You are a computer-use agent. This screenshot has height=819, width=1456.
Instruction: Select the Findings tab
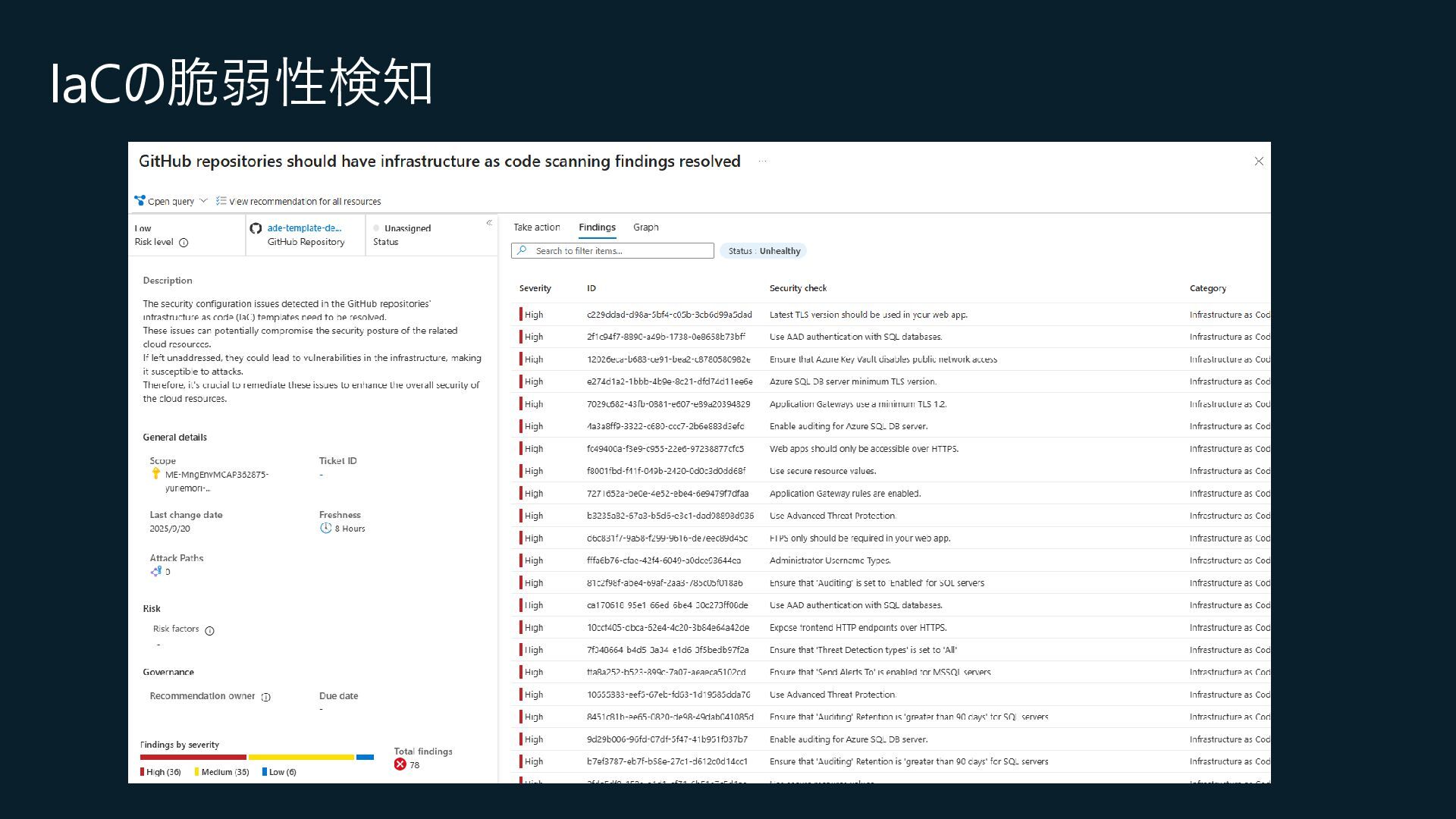pyautogui.click(x=597, y=227)
